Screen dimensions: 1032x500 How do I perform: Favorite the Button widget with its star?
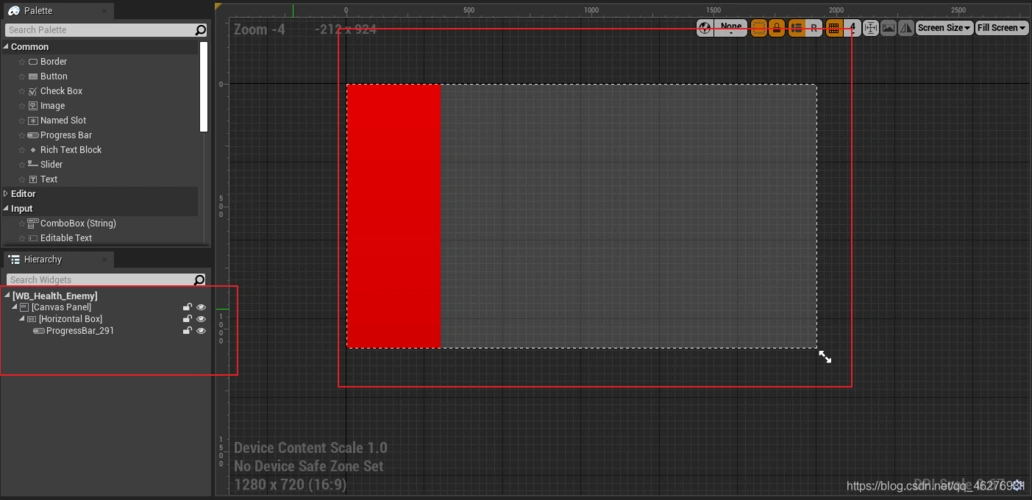coord(22,76)
